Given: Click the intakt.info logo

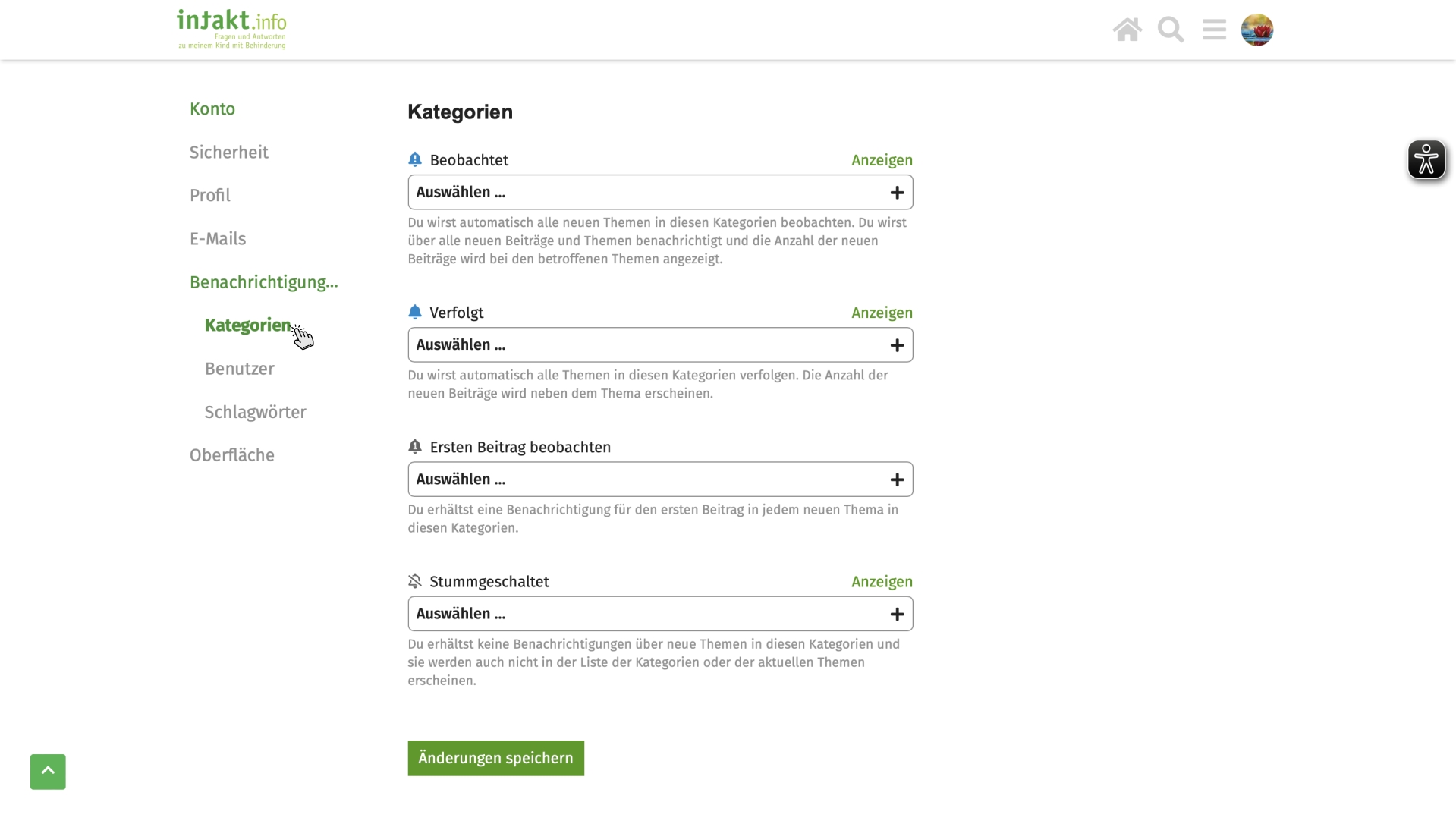Looking at the screenshot, I should pos(231,30).
